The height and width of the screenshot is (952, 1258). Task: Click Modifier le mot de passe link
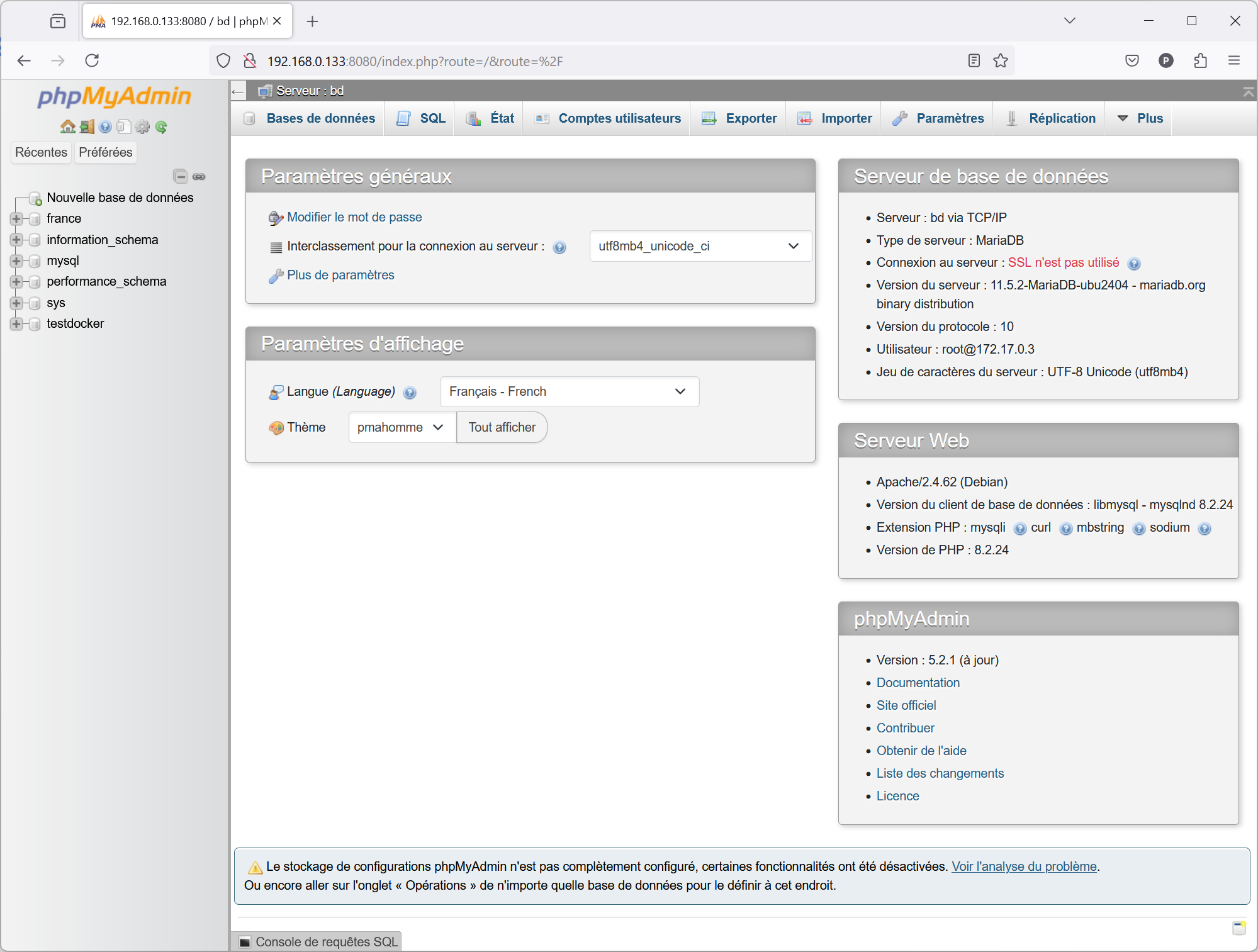(x=354, y=217)
